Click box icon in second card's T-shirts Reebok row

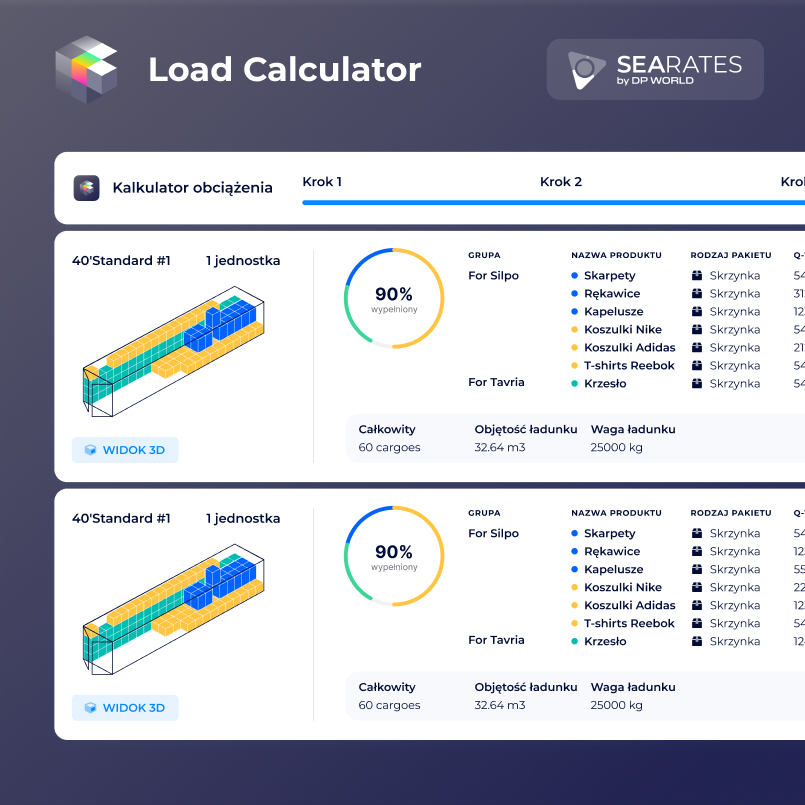tap(697, 623)
